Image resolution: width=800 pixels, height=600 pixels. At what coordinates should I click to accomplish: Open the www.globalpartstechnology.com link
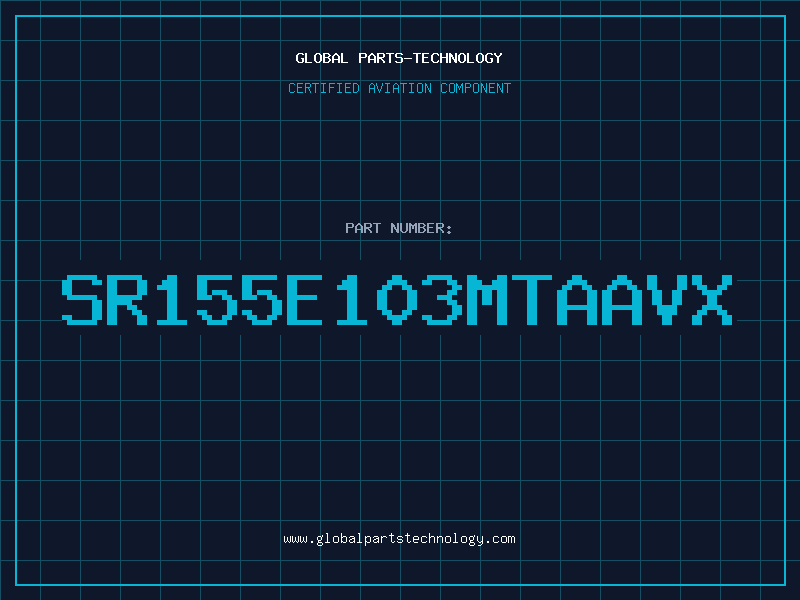point(399,539)
